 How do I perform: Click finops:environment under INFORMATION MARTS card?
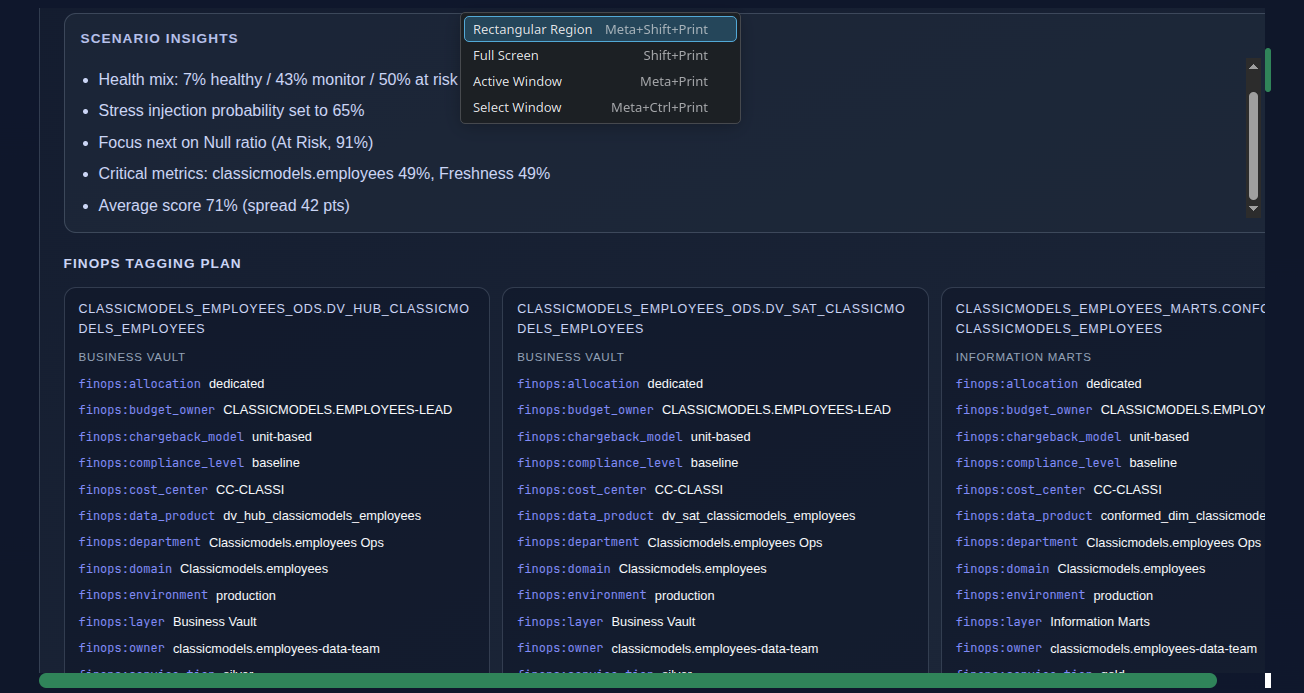pos(1021,594)
